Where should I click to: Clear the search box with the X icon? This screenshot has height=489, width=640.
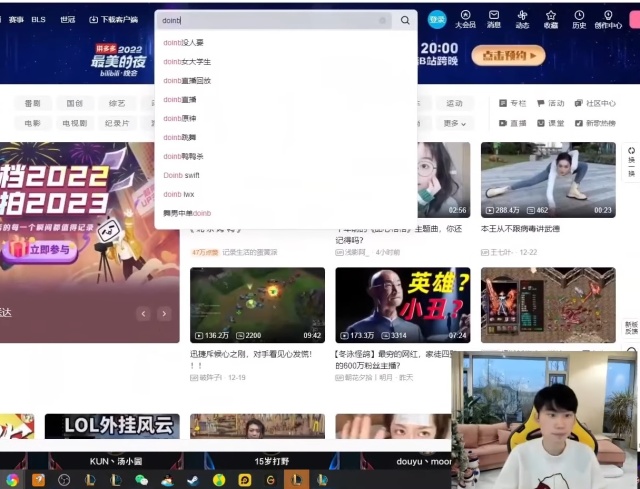[x=382, y=20]
